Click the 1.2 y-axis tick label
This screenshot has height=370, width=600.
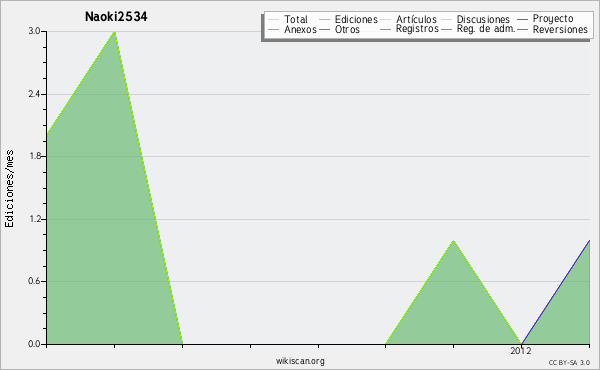click(34, 219)
